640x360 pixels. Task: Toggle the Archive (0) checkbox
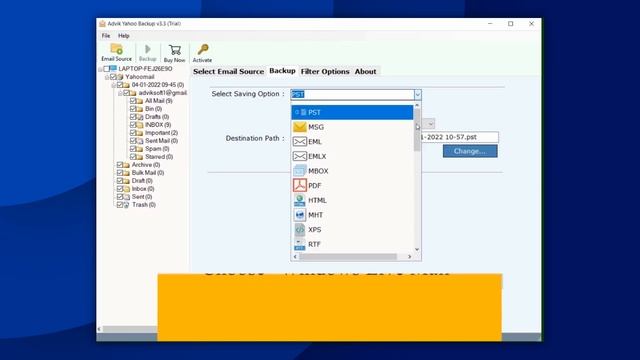click(x=120, y=165)
